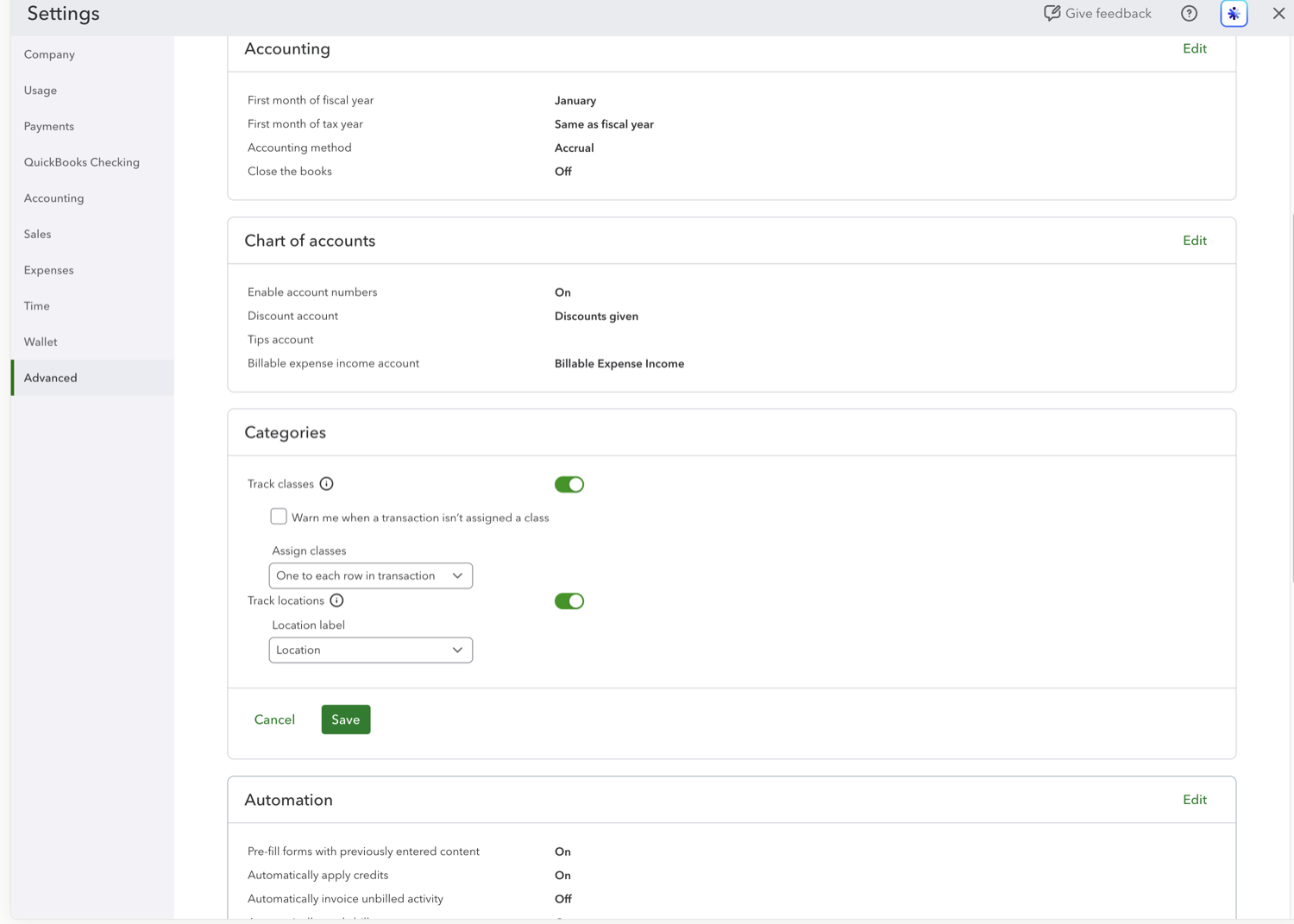
Task: Click First month of tax year row
Action: 732,124
